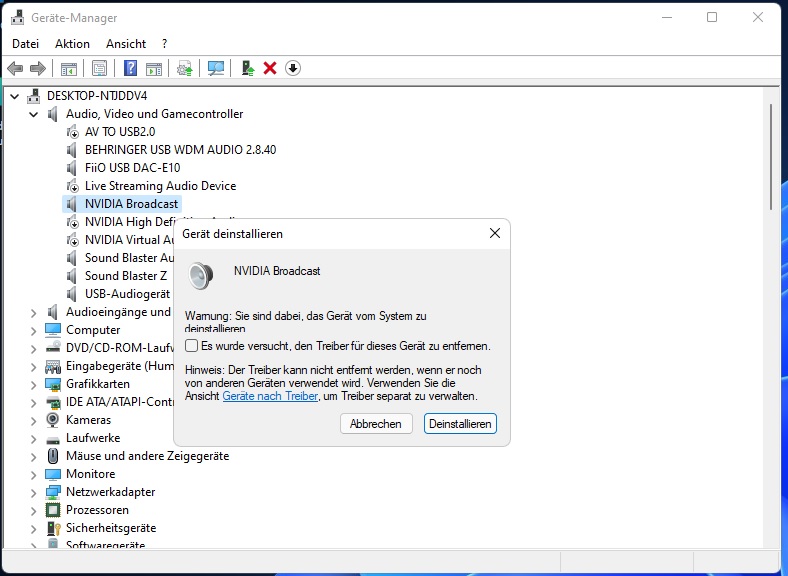The width and height of the screenshot is (788, 576).
Task: Expand the Sicherheitsgeräte category
Action: pos(34,529)
